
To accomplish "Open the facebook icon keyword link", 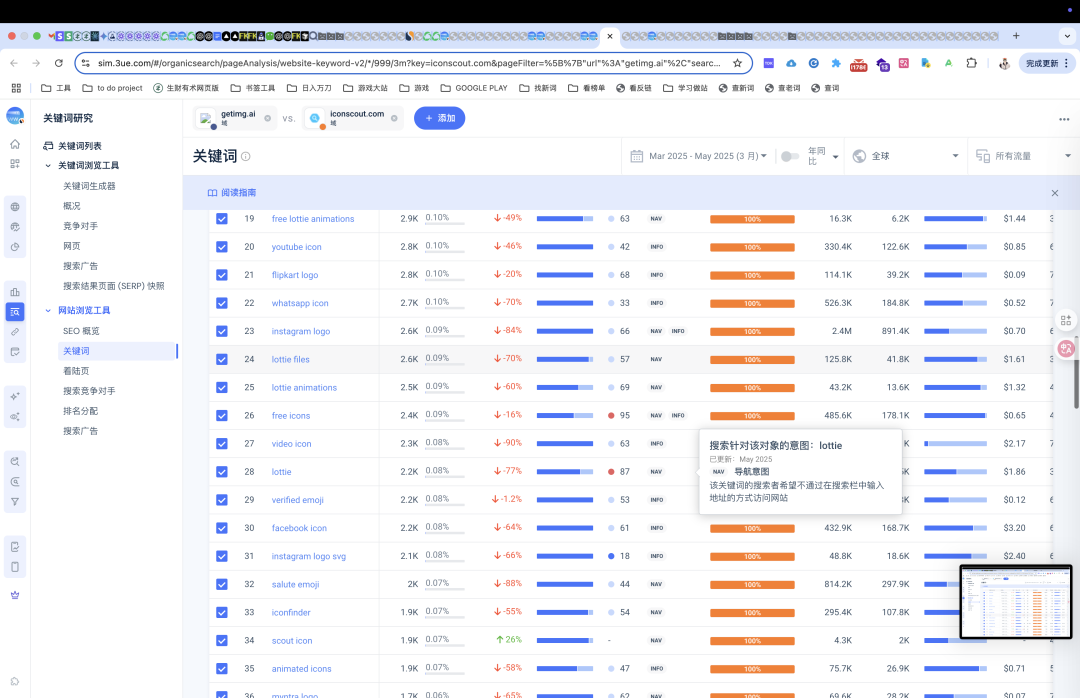I will tap(299, 528).
